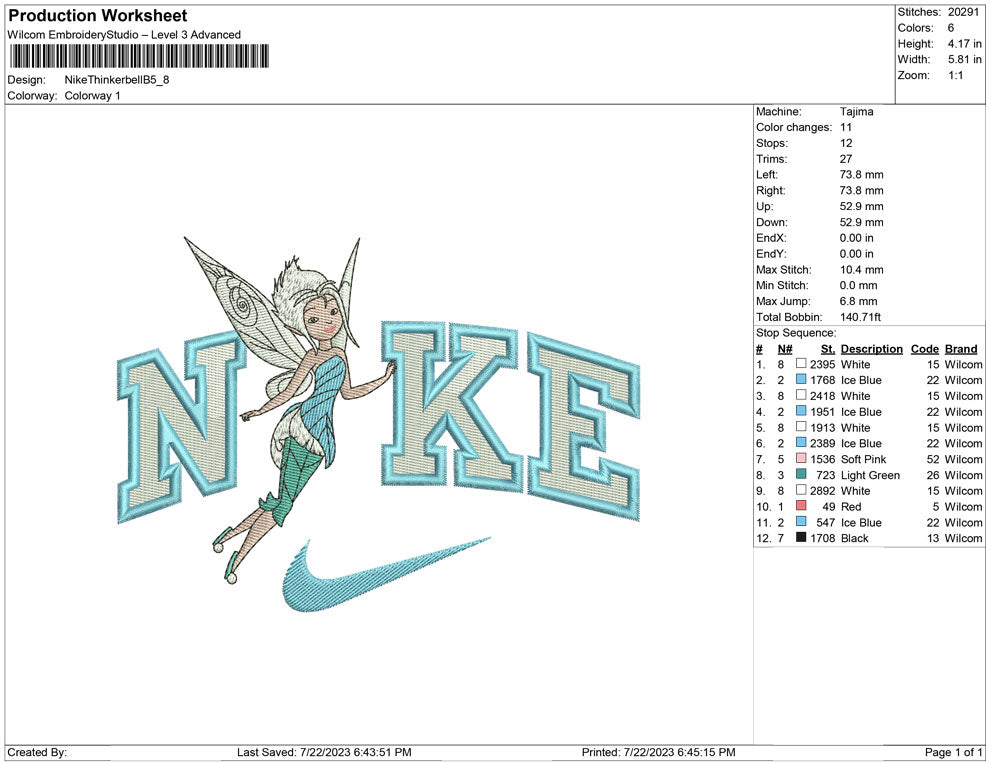The width and height of the screenshot is (990, 762).
Task: Select the Ice Blue swatch beside 1768
Action: point(801,379)
